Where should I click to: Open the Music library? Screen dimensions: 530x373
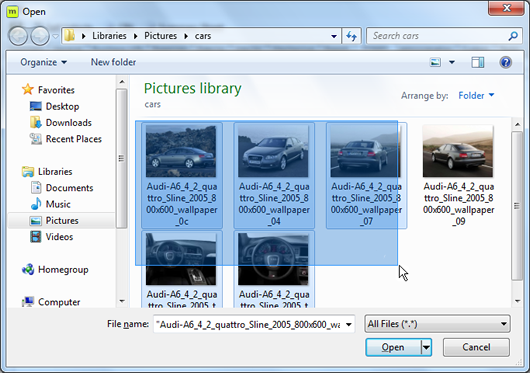(x=58, y=204)
